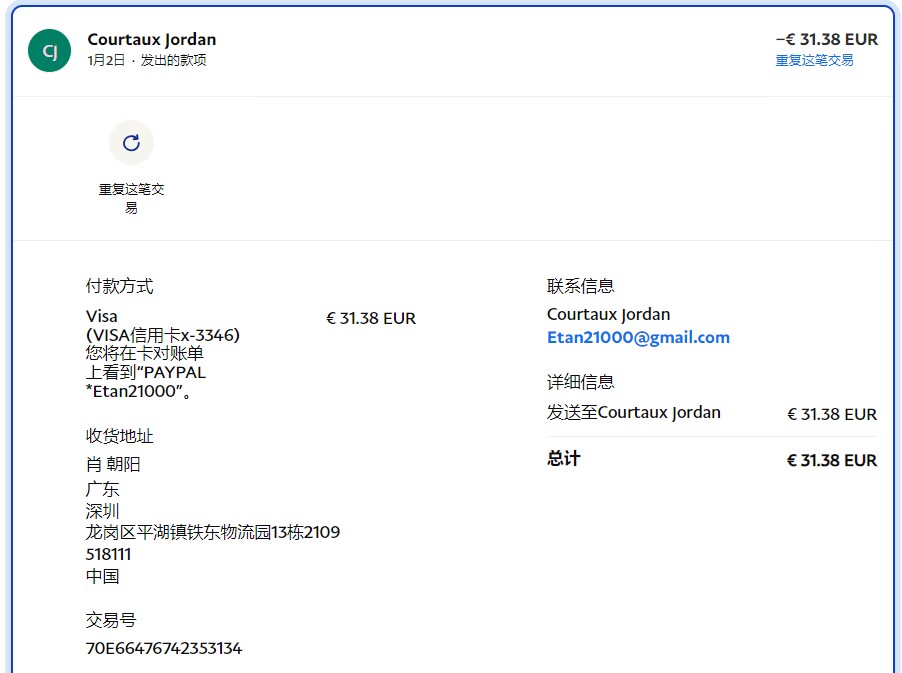Screen dimensions: 902x673
Task: Click the −€ 31.38 EUR header amount
Action: 826,39
